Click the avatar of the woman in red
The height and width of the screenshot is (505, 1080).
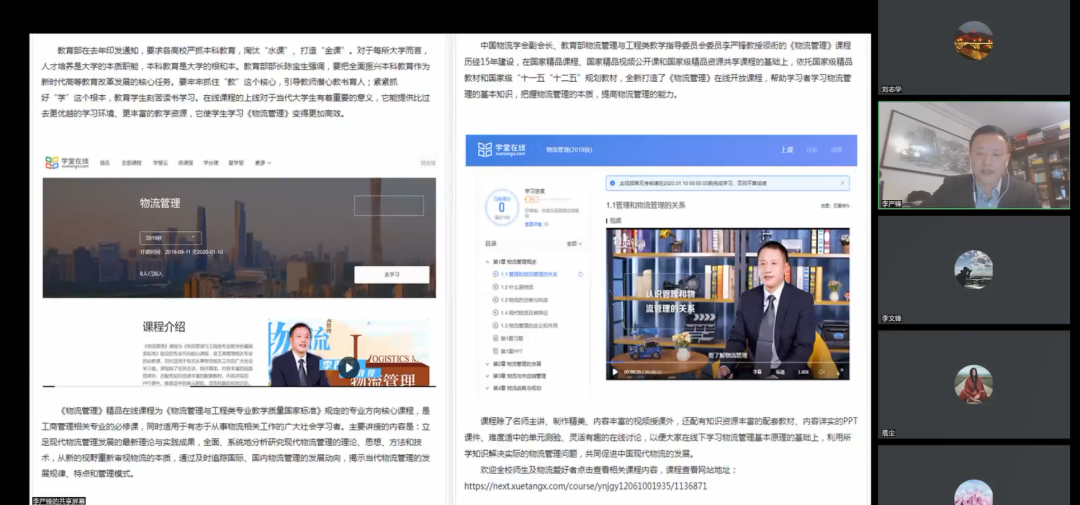click(x=973, y=384)
